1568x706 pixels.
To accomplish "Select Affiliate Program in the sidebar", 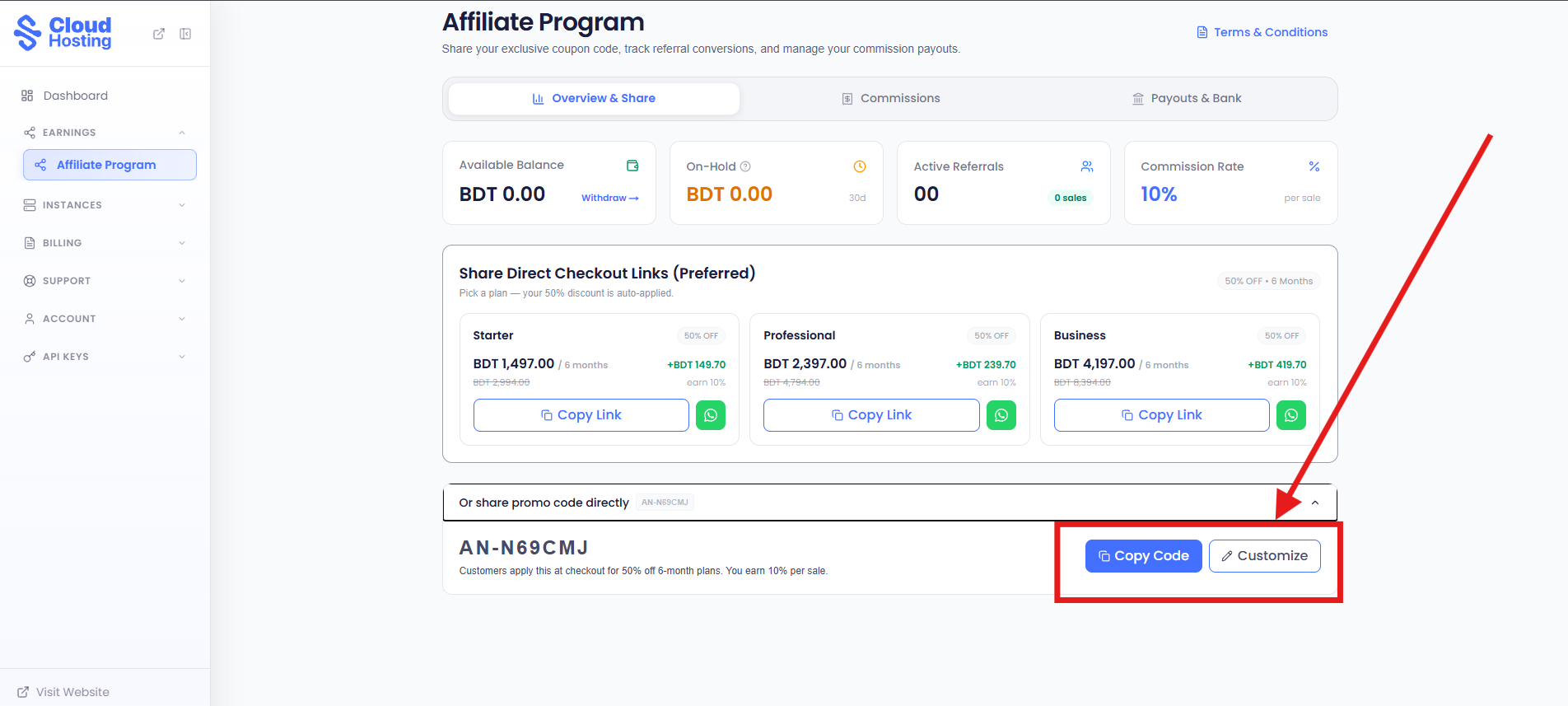I will click(x=110, y=165).
